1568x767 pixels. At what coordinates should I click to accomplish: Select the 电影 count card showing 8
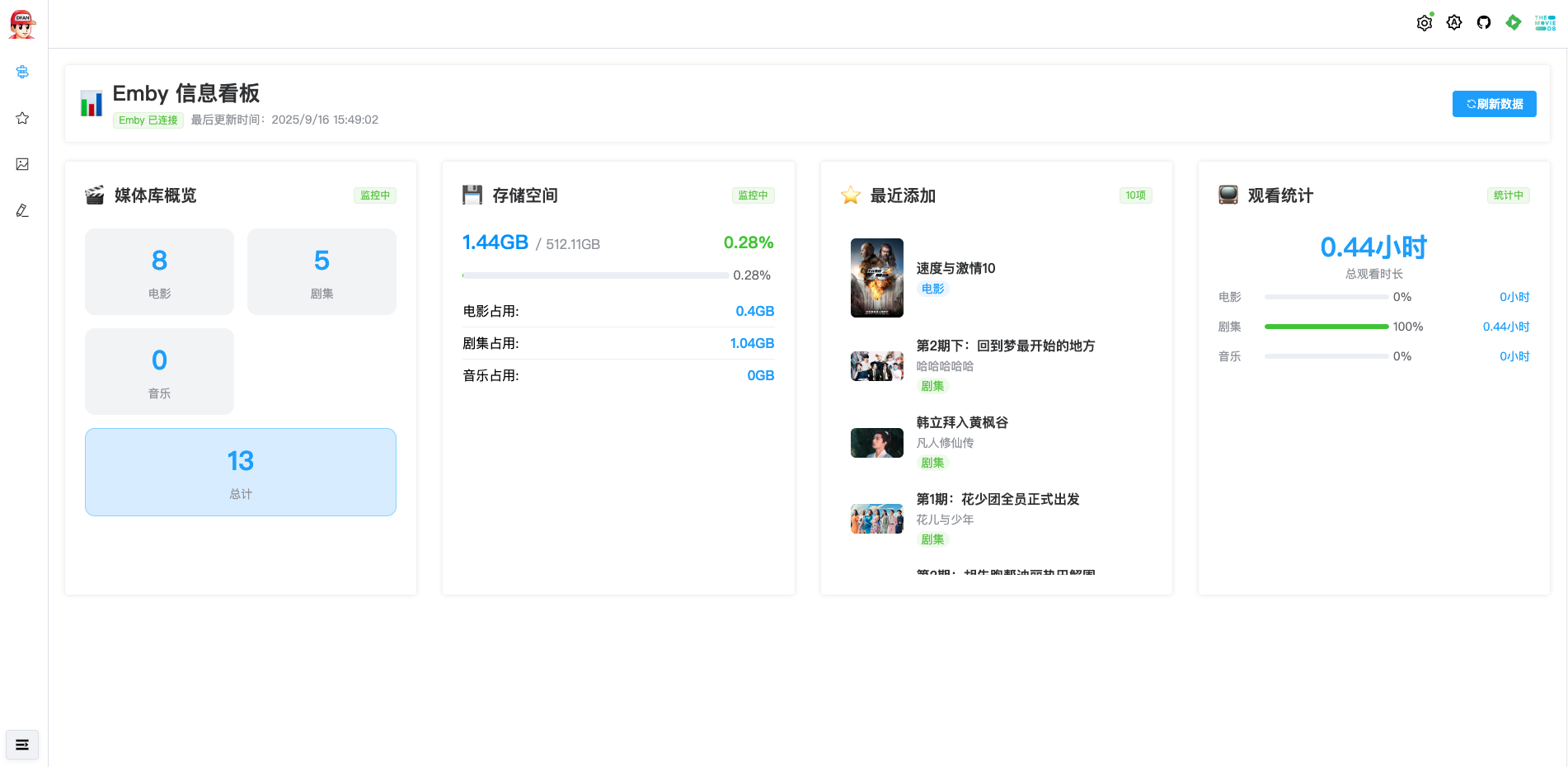tap(159, 271)
